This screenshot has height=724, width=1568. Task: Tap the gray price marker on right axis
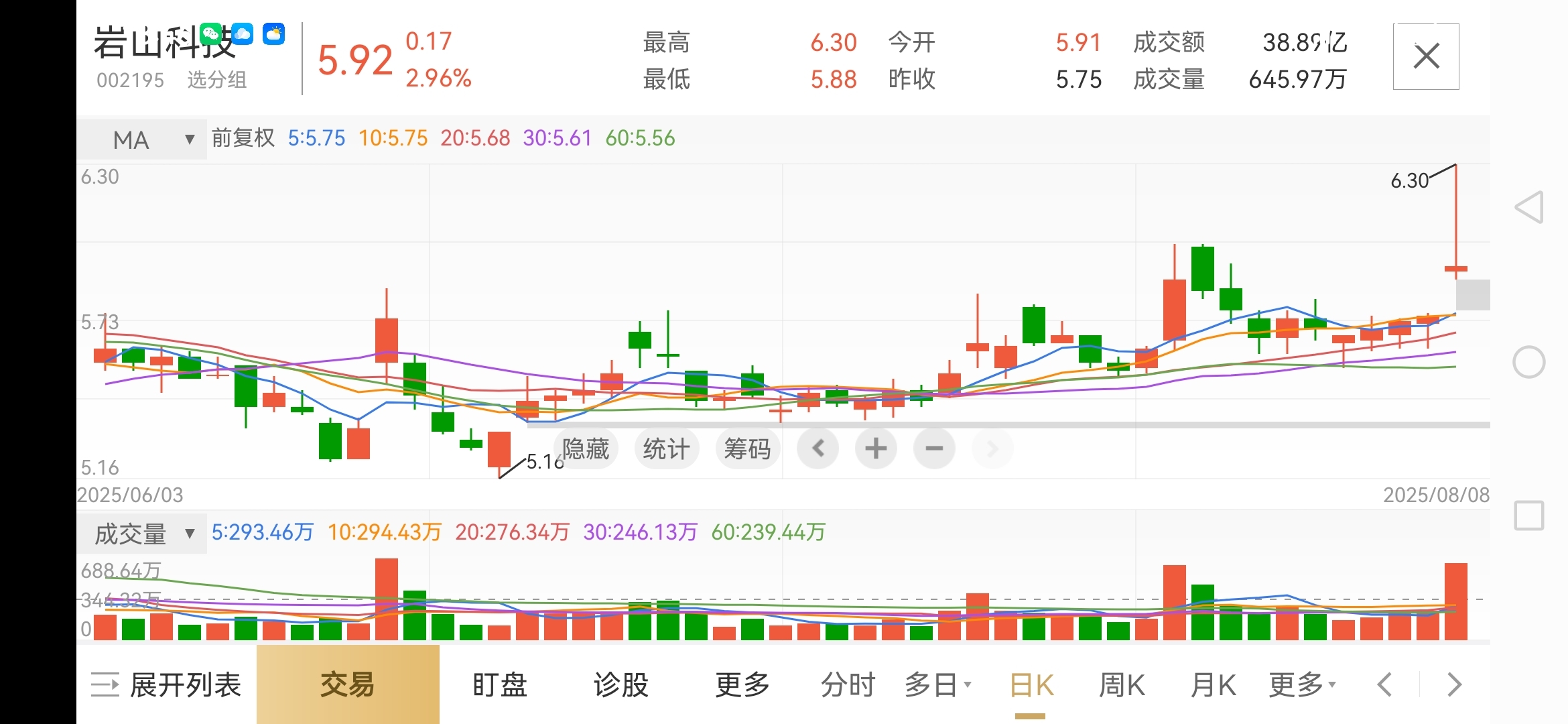point(1473,295)
